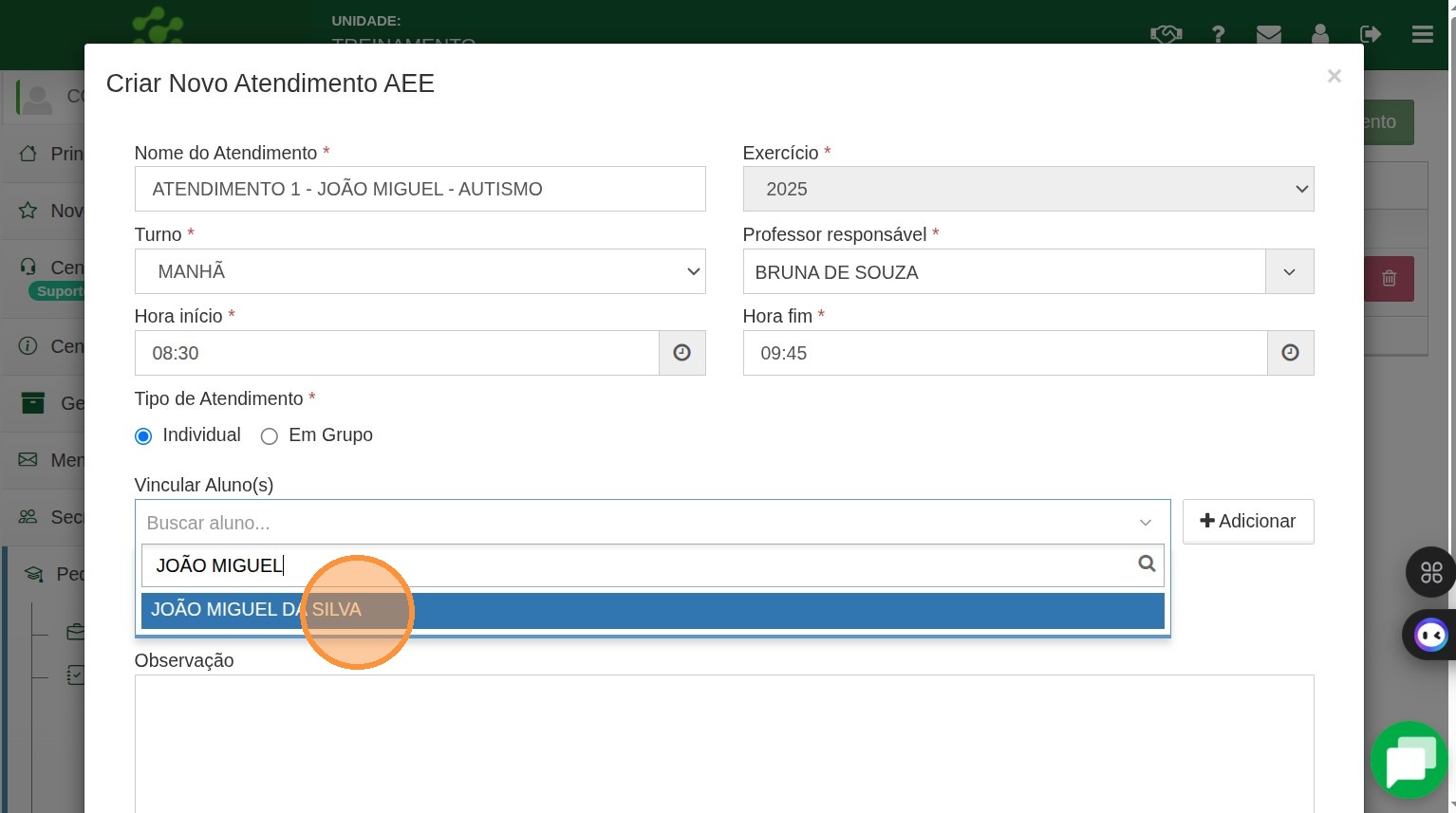Select the Individual radio option
This screenshot has height=813, width=1456.
[x=143, y=436]
